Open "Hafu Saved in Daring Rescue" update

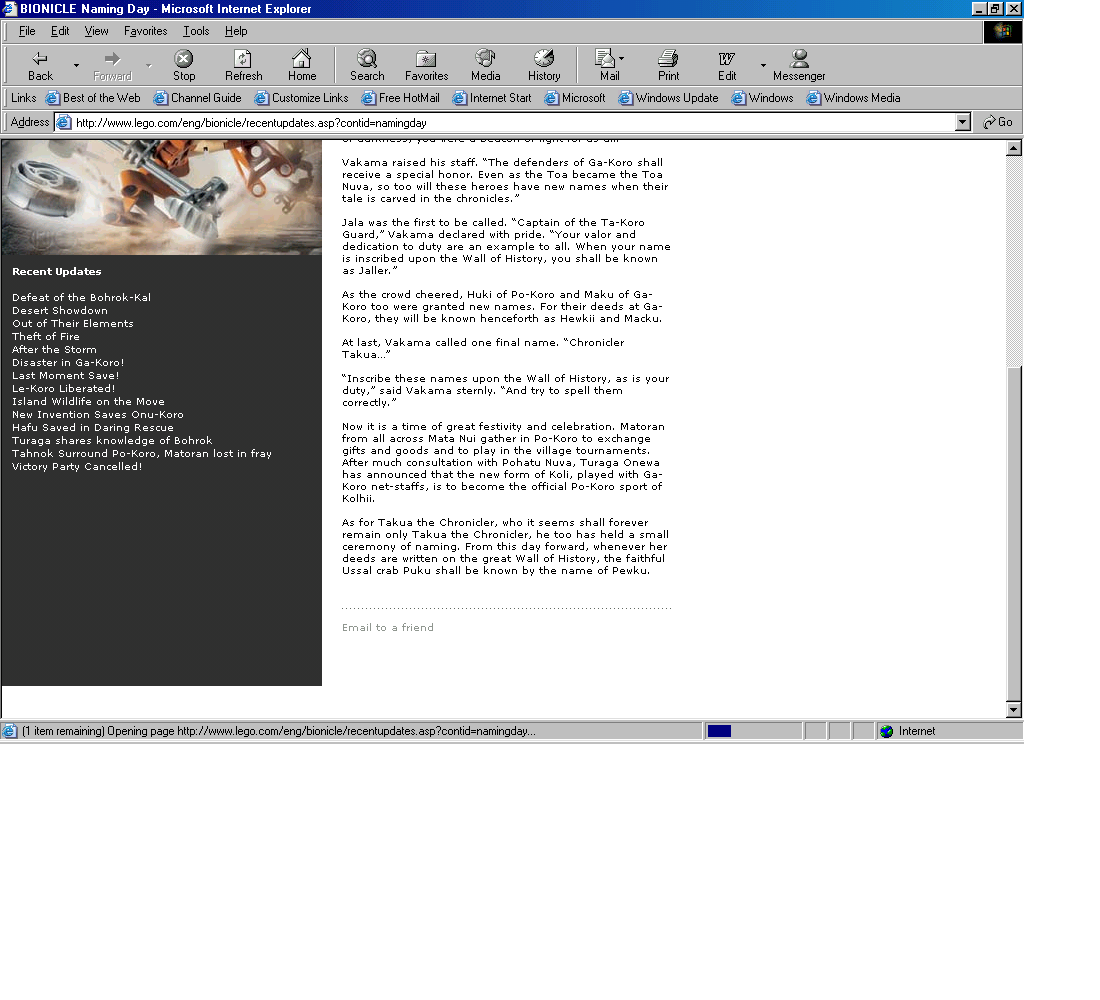(x=93, y=427)
